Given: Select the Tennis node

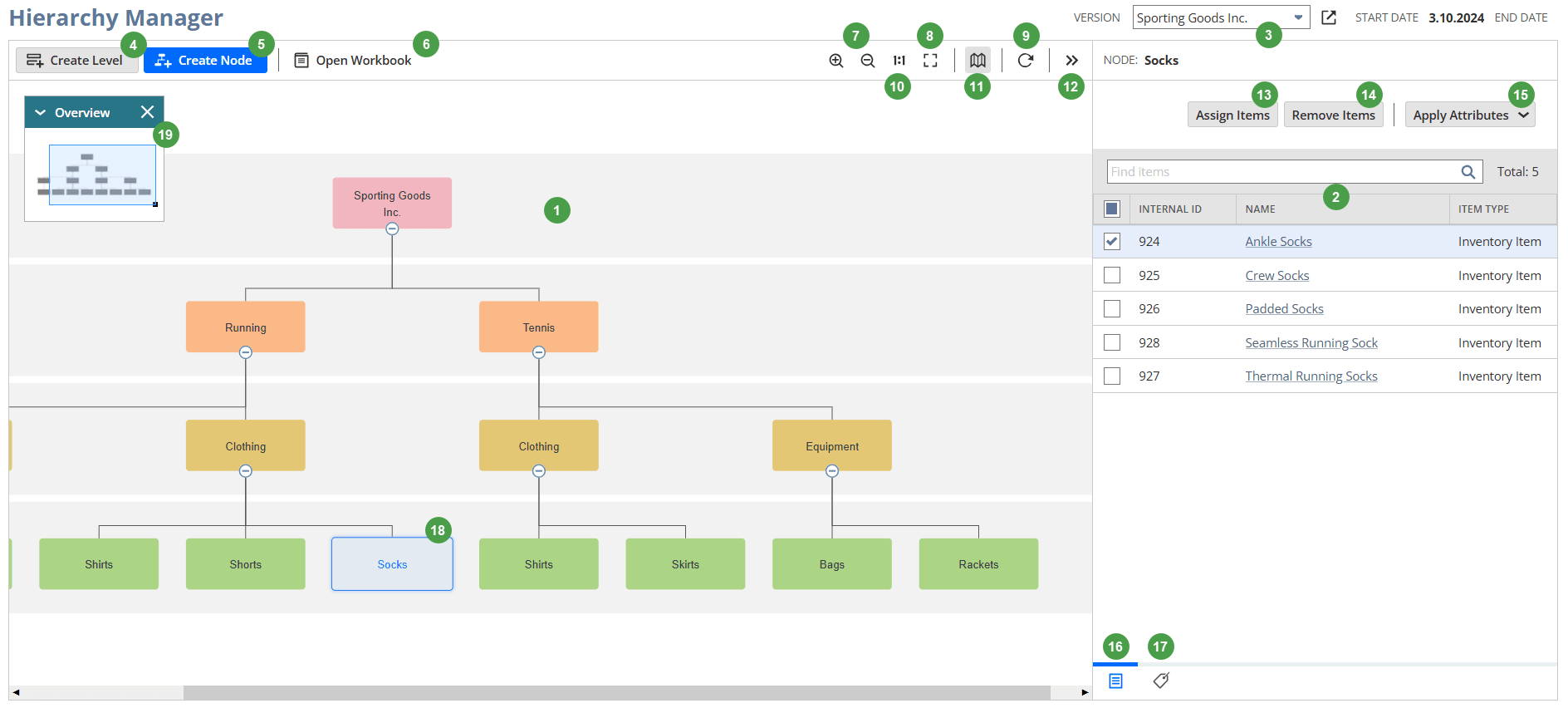Looking at the screenshot, I should pos(539,327).
